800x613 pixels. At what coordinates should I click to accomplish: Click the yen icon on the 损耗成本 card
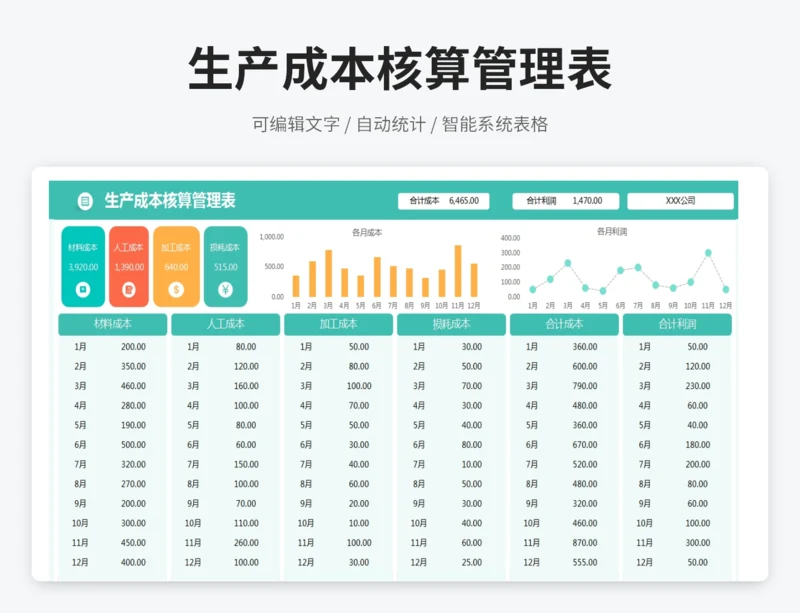pos(225,290)
